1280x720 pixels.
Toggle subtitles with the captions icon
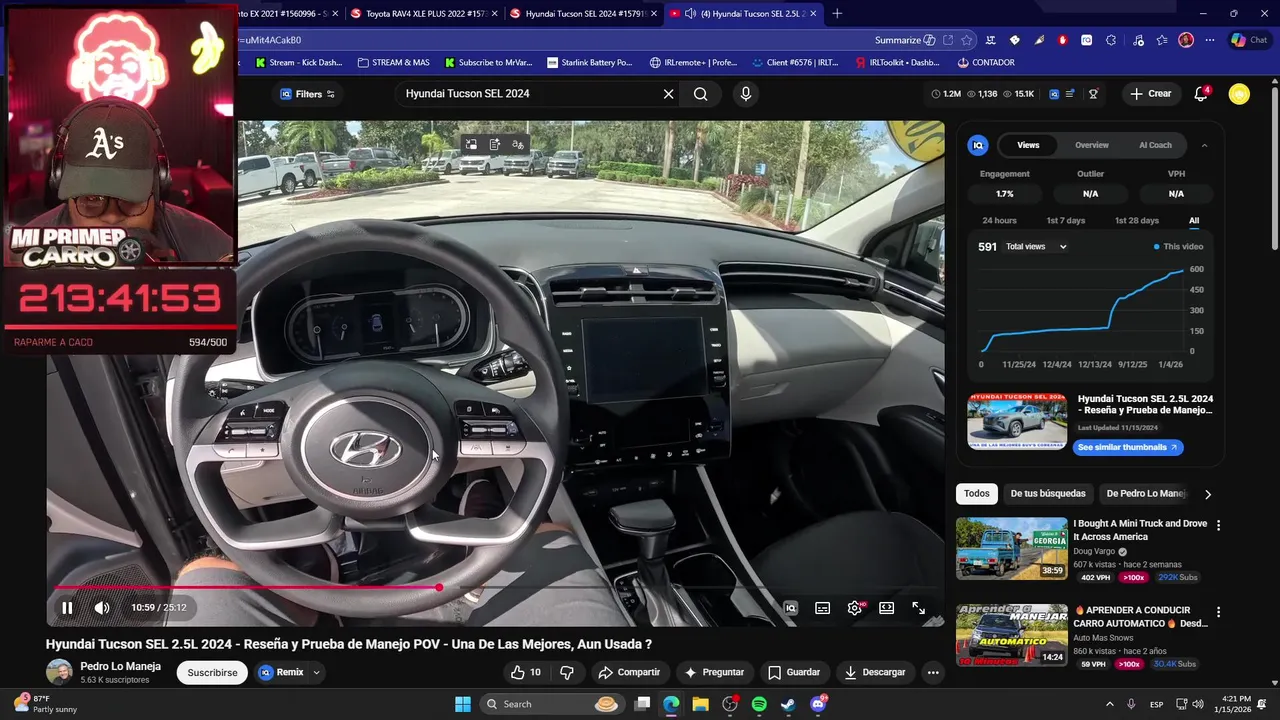822,608
